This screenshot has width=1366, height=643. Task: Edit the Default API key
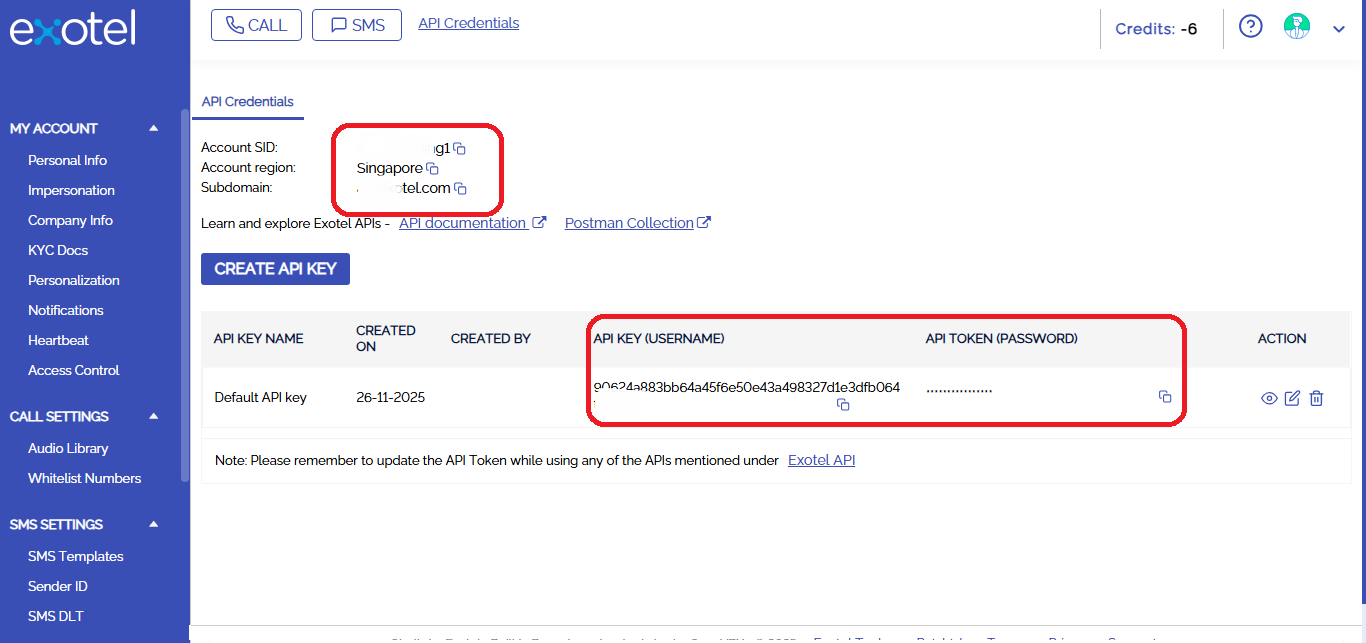(x=1292, y=398)
